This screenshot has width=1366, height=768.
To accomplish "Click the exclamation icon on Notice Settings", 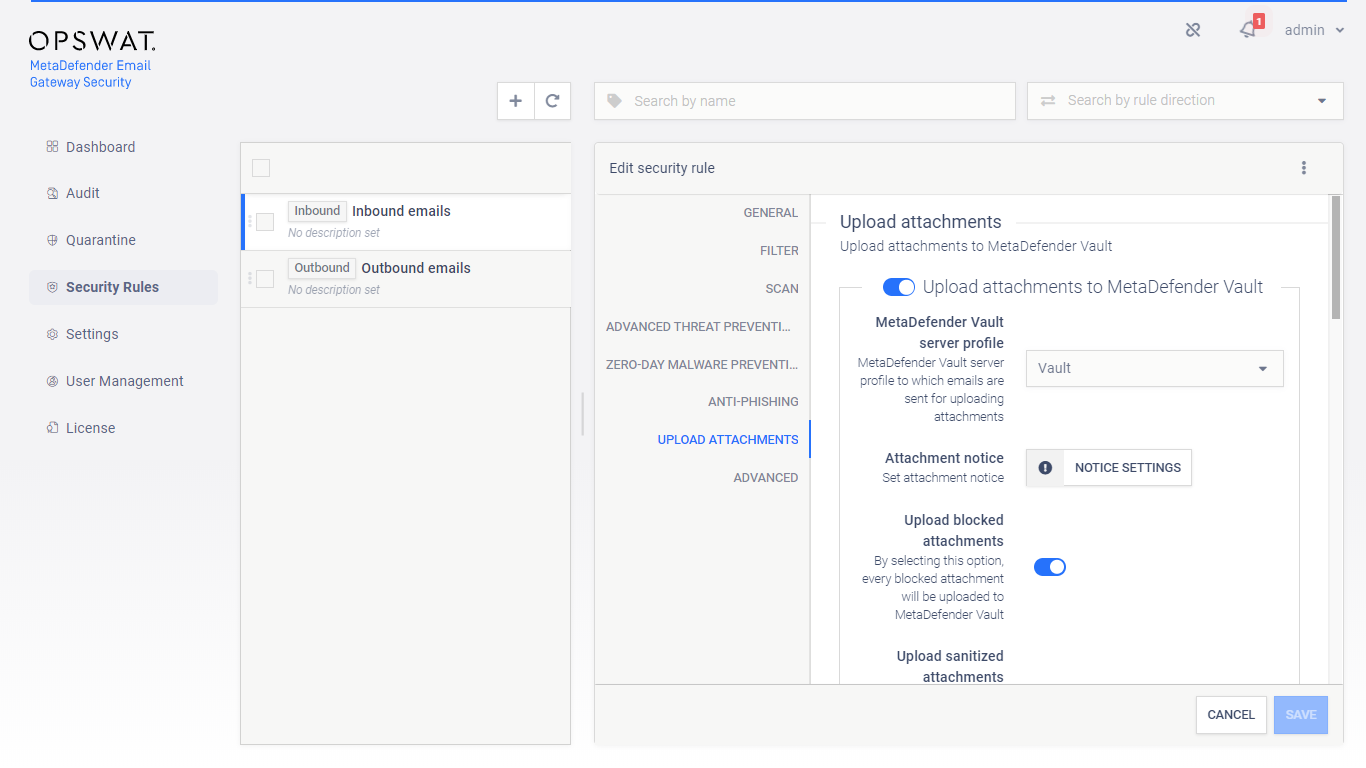I will click(1045, 467).
